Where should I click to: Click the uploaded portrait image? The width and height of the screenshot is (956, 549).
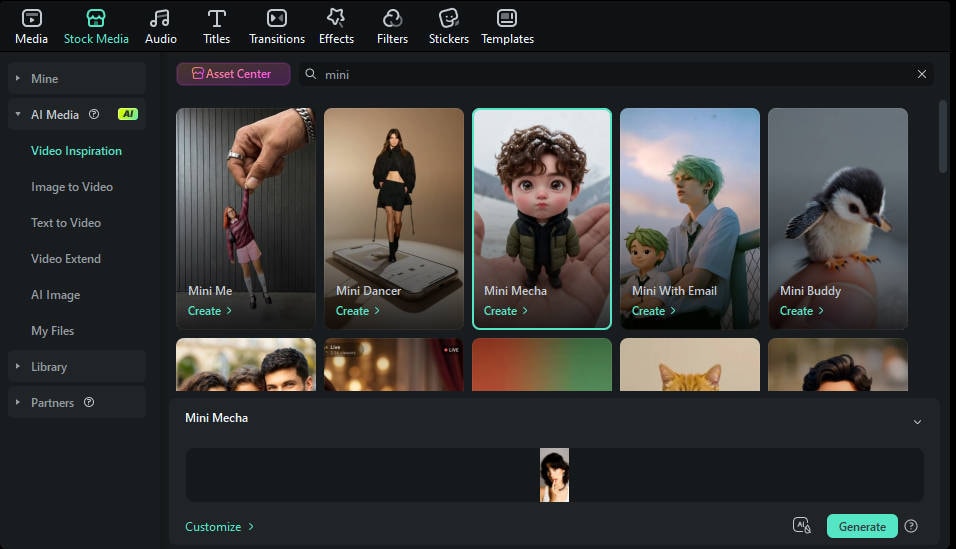[554, 475]
